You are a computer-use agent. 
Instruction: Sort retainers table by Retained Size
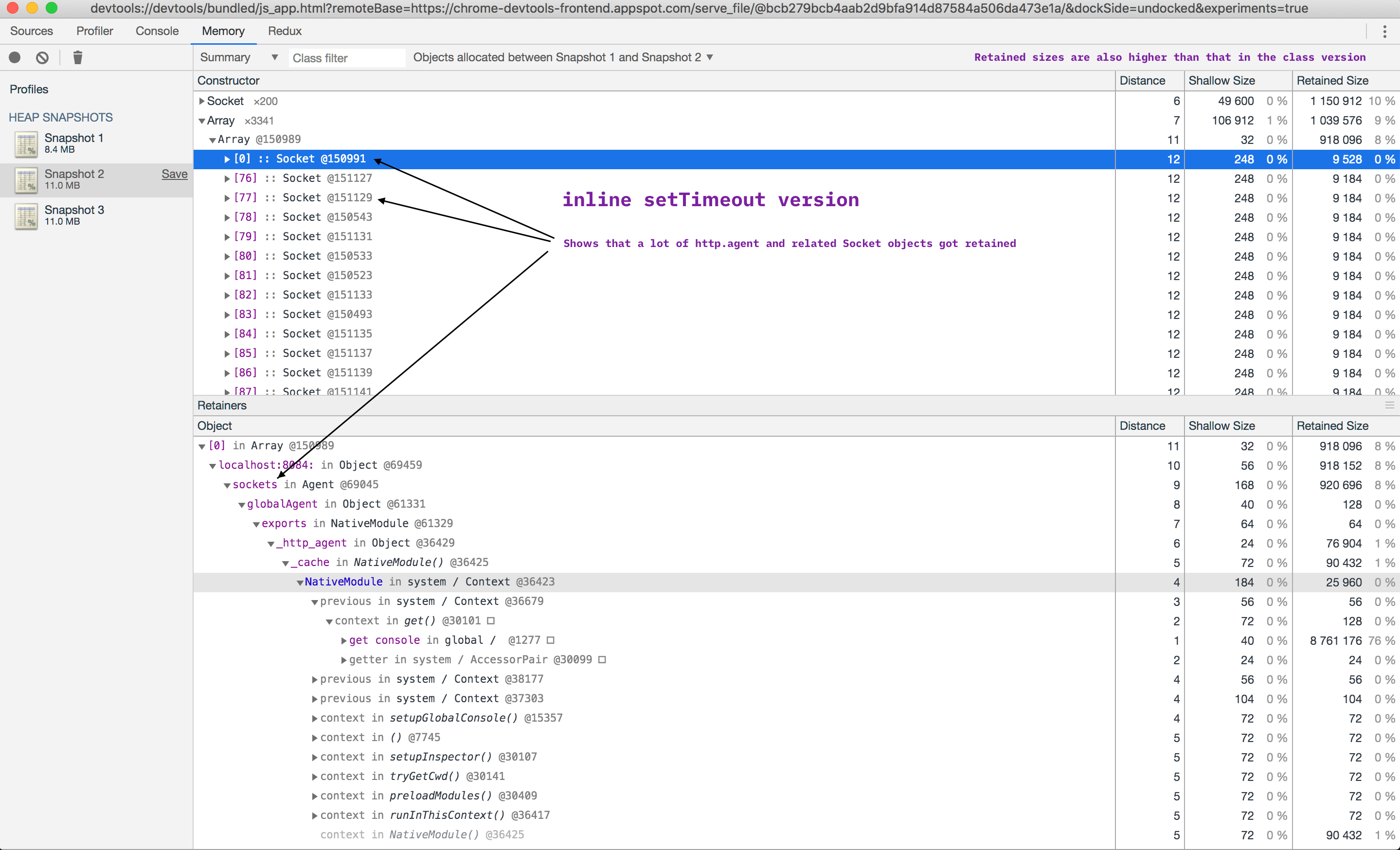click(1346, 426)
